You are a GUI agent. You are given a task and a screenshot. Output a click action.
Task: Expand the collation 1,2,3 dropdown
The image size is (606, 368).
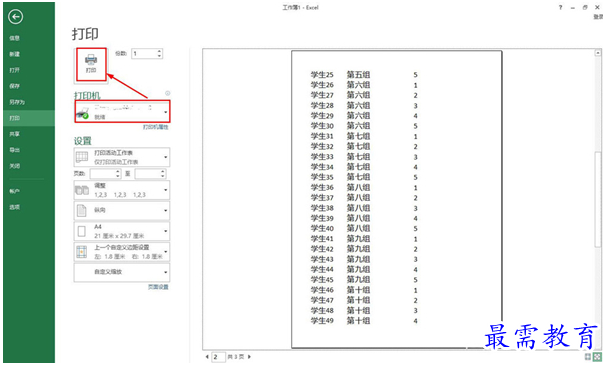tap(122, 190)
